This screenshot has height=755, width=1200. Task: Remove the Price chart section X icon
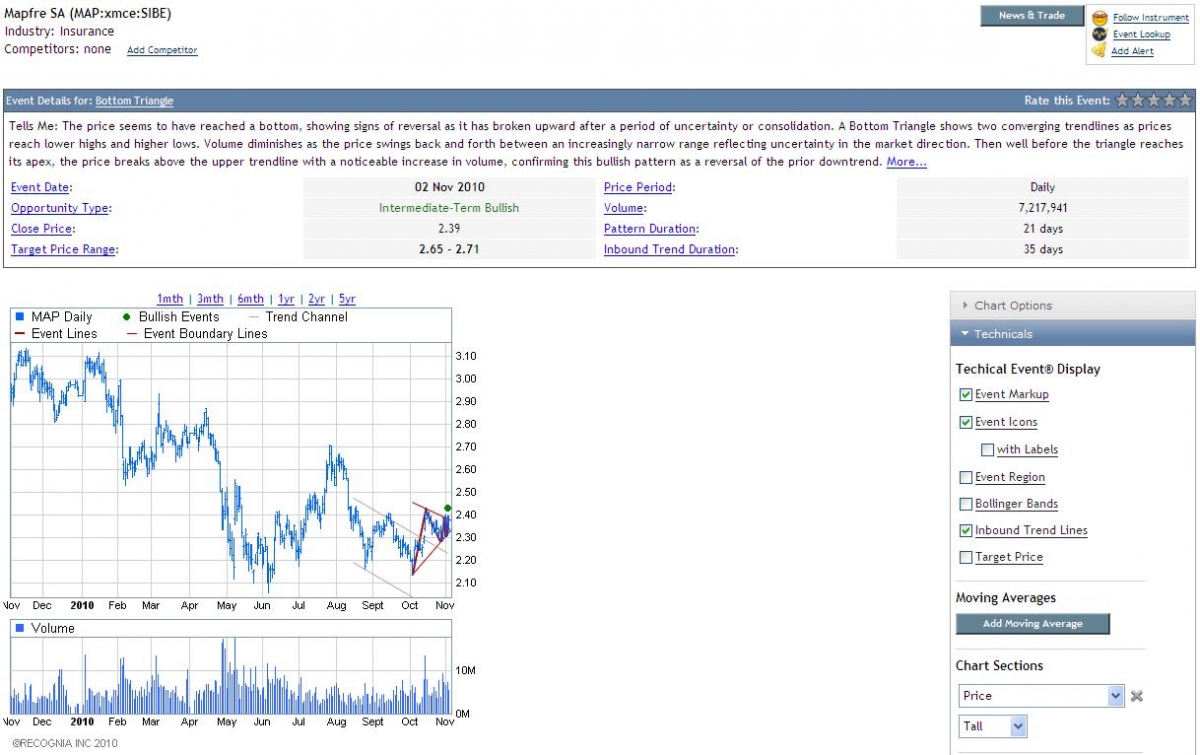pos(1137,696)
